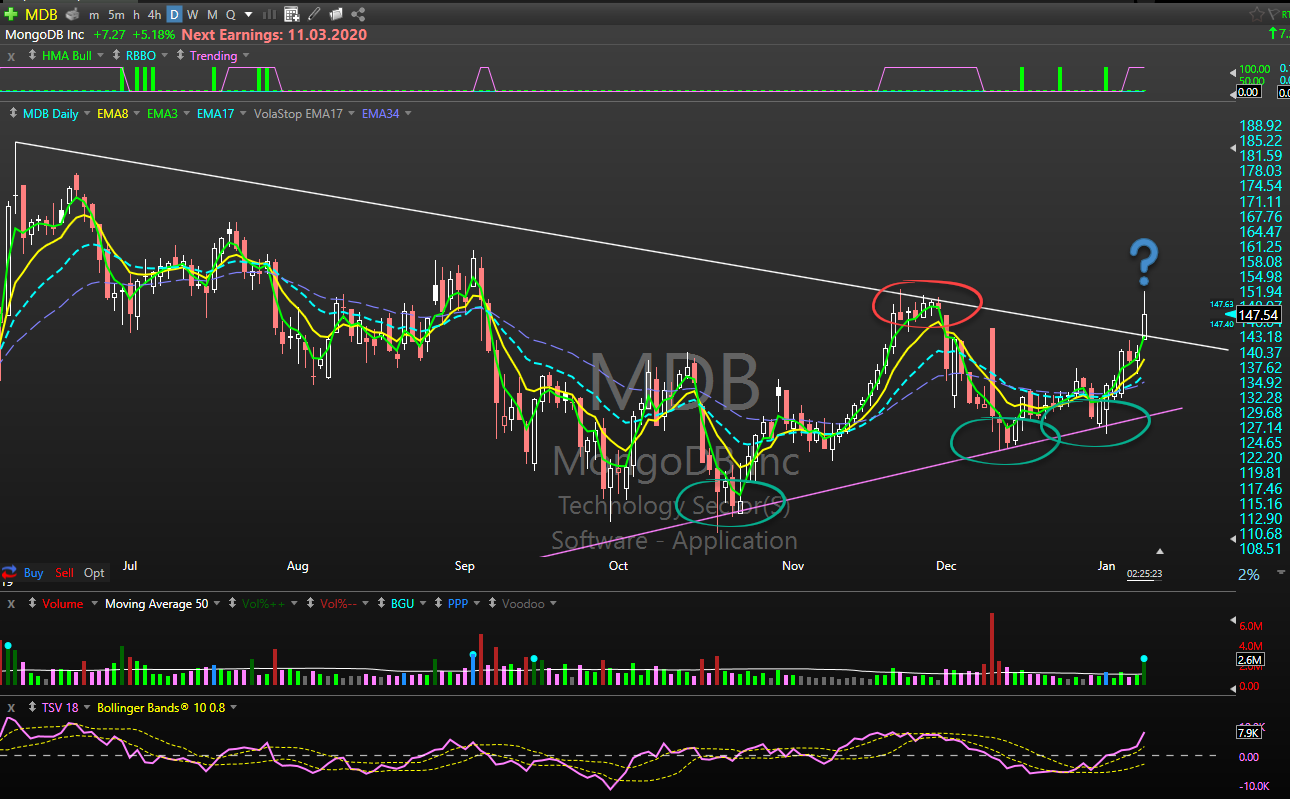Click the green plus add icon
Viewport: 1290px width, 799px height.
pyautogui.click(x=11, y=14)
